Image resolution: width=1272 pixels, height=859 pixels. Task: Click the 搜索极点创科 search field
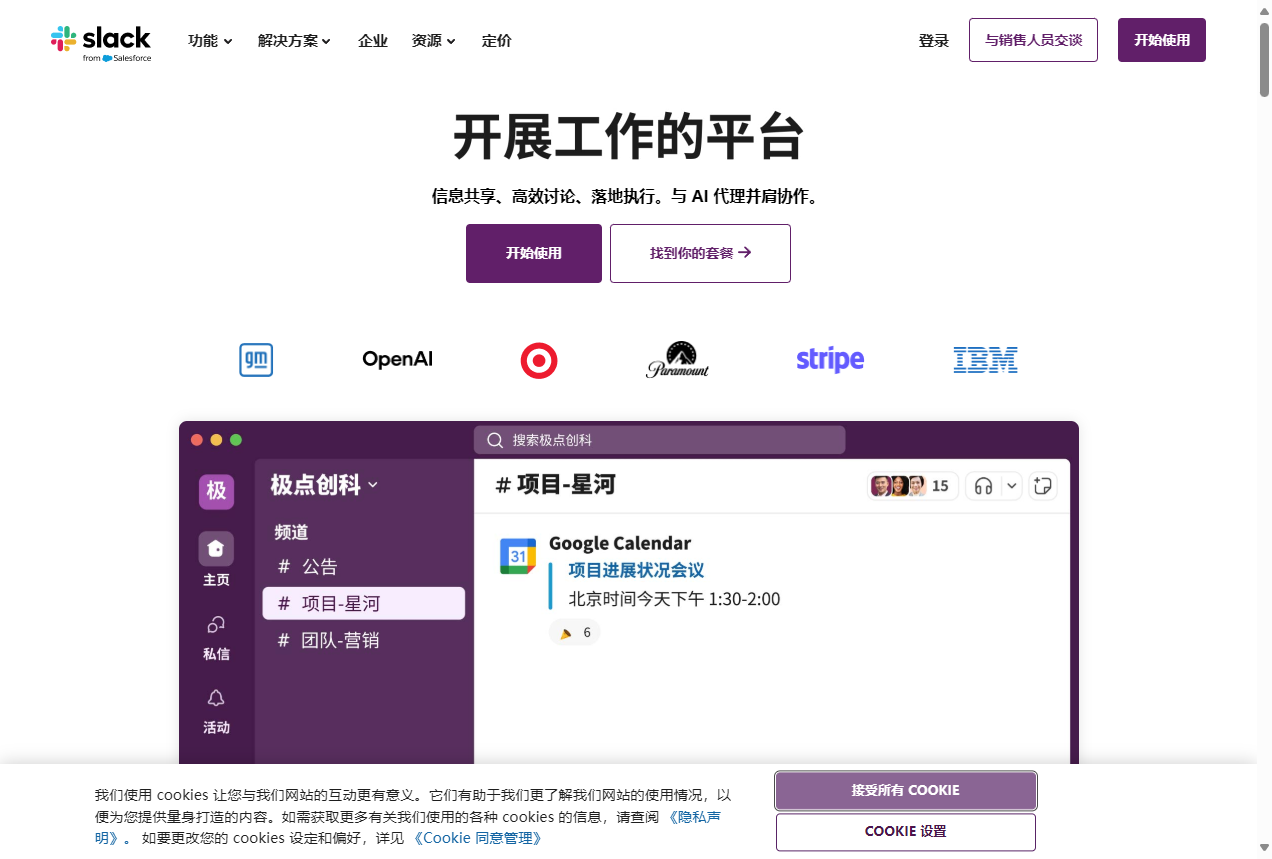(x=660, y=440)
